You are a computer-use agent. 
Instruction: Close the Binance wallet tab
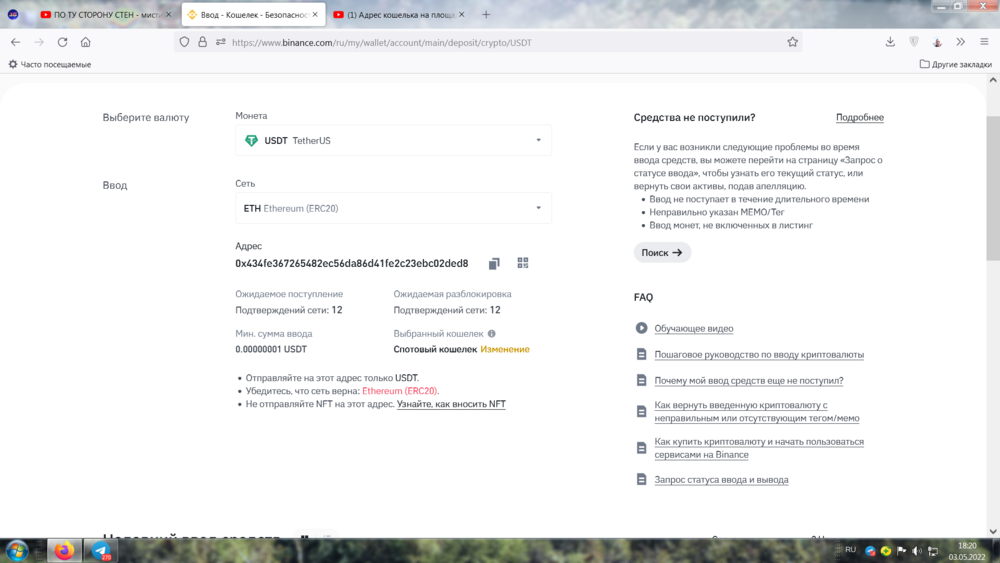pyautogui.click(x=315, y=14)
